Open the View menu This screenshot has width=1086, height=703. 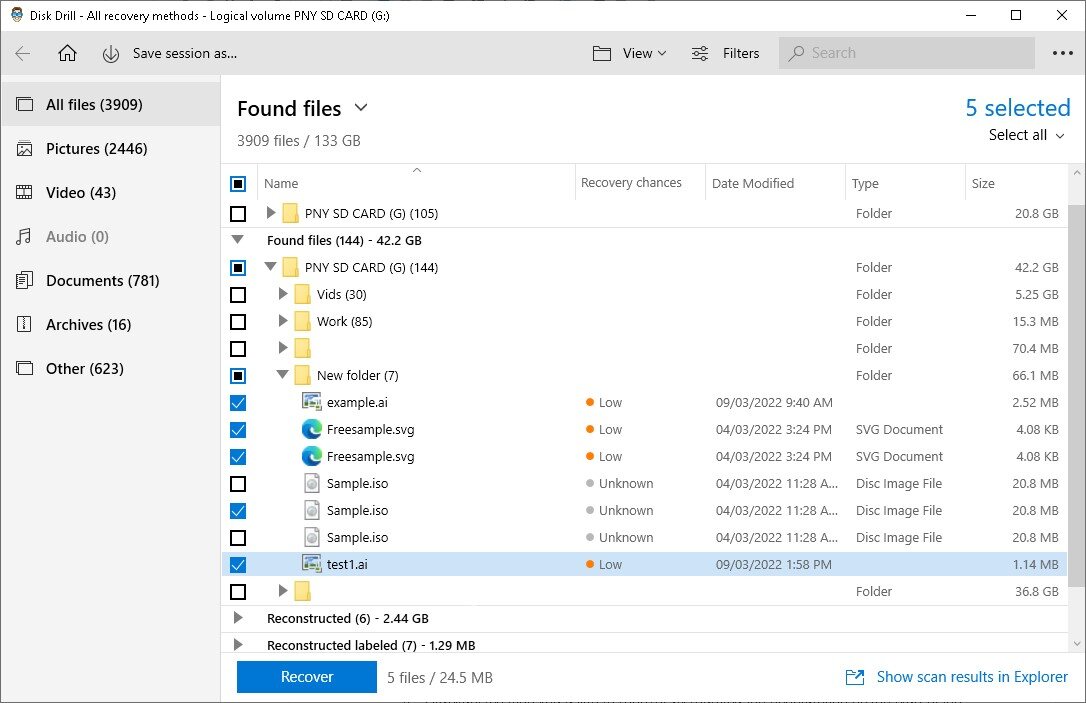629,54
